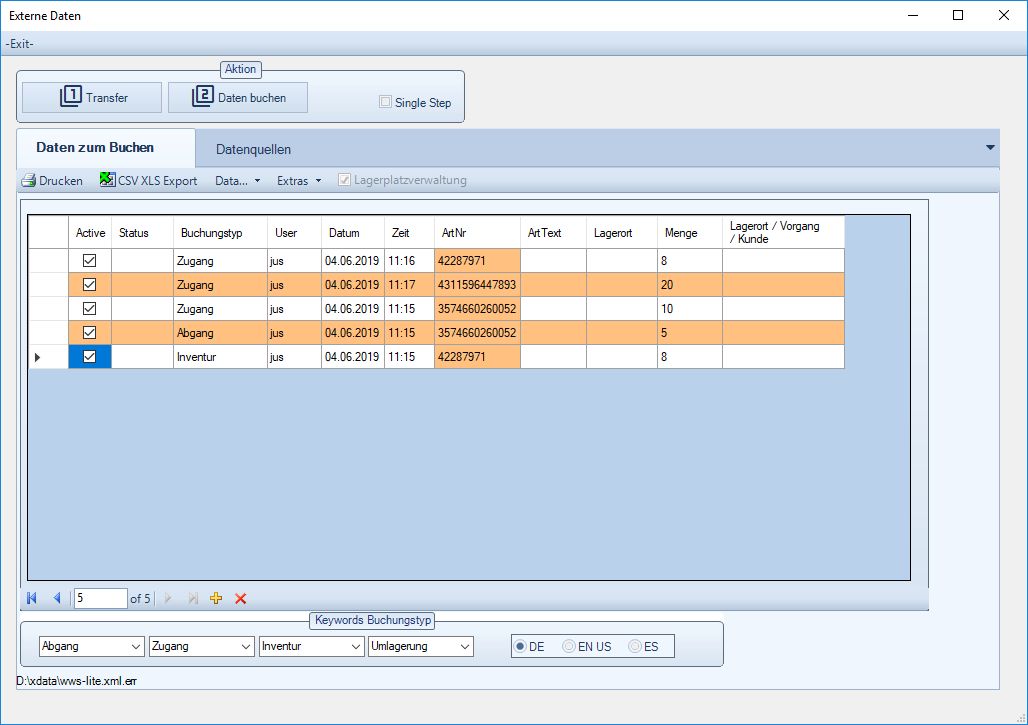The width and height of the screenshot is (1028, 725).
Task: Minimize the Externe Daten window
Action: 913,15
